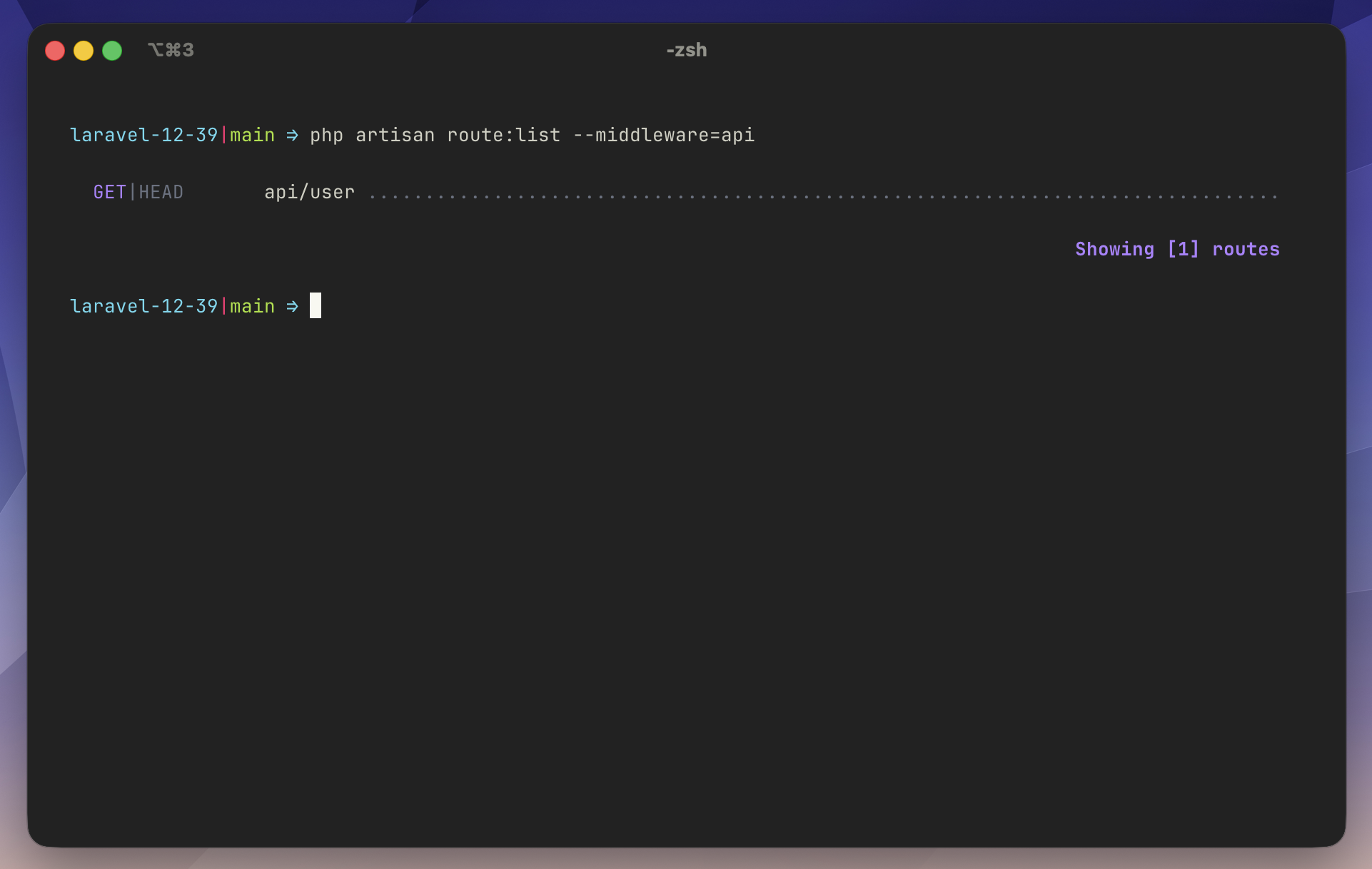Screen dimensions: 1372x869
Task: Click the 'main' branch in the last prompt
Action: (x=252, y=306)
